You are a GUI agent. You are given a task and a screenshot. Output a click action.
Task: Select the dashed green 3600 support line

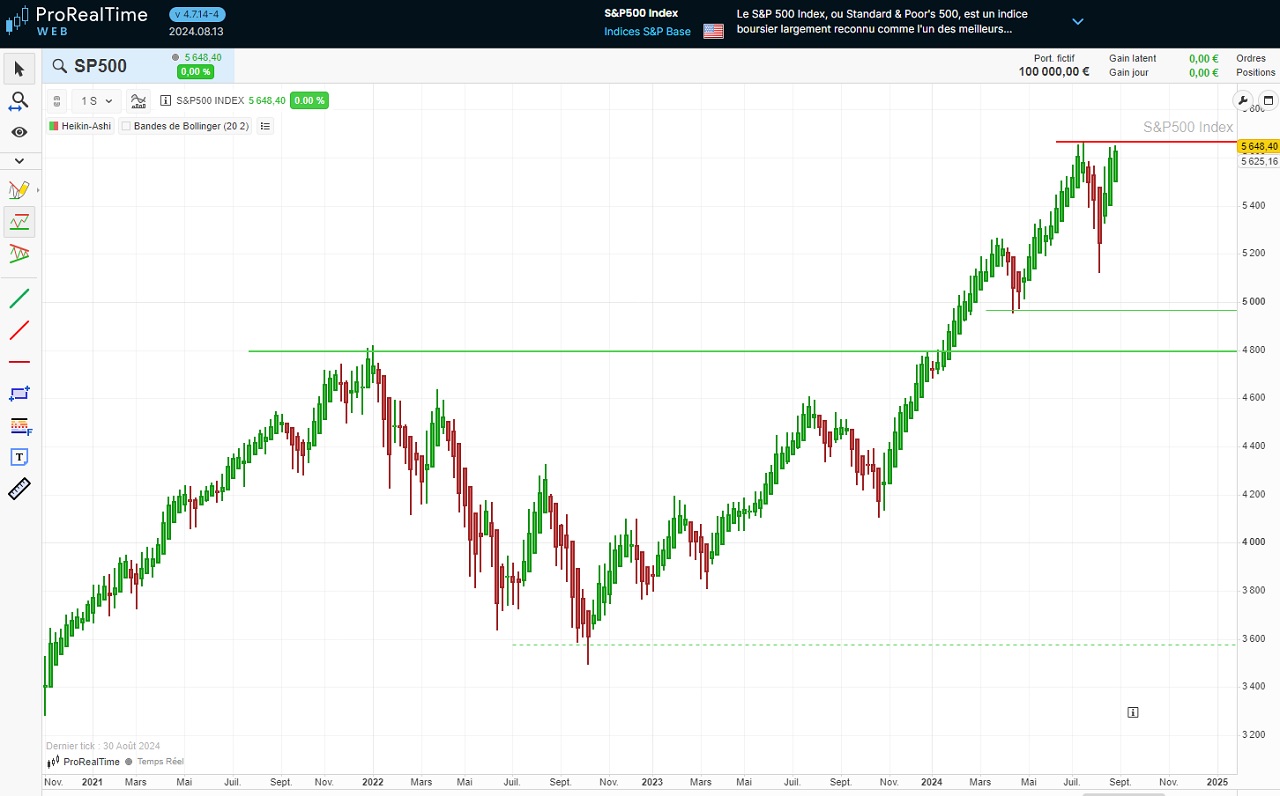(x=874, y=644)
